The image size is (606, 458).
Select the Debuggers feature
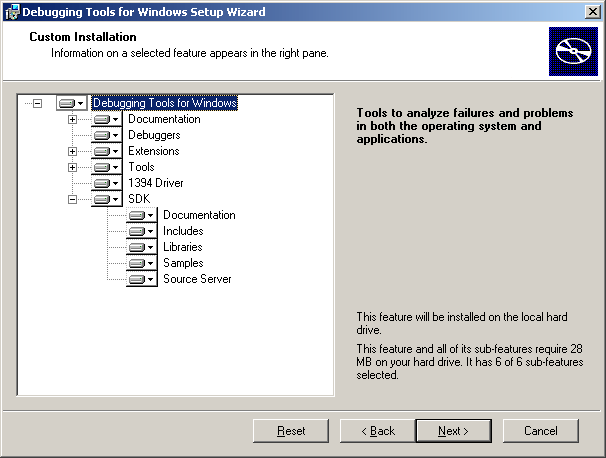coord(154,135)
